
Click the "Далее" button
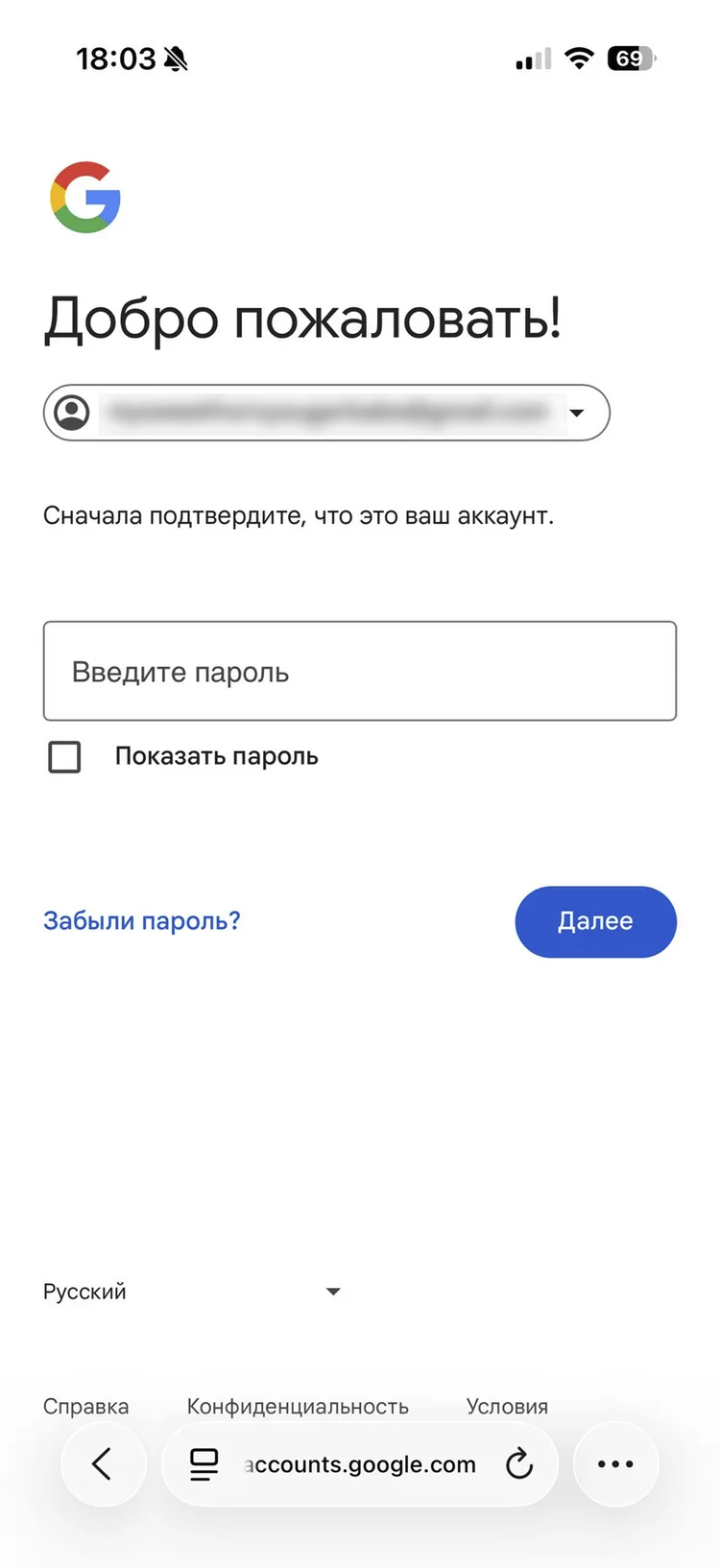pos(595,921)
